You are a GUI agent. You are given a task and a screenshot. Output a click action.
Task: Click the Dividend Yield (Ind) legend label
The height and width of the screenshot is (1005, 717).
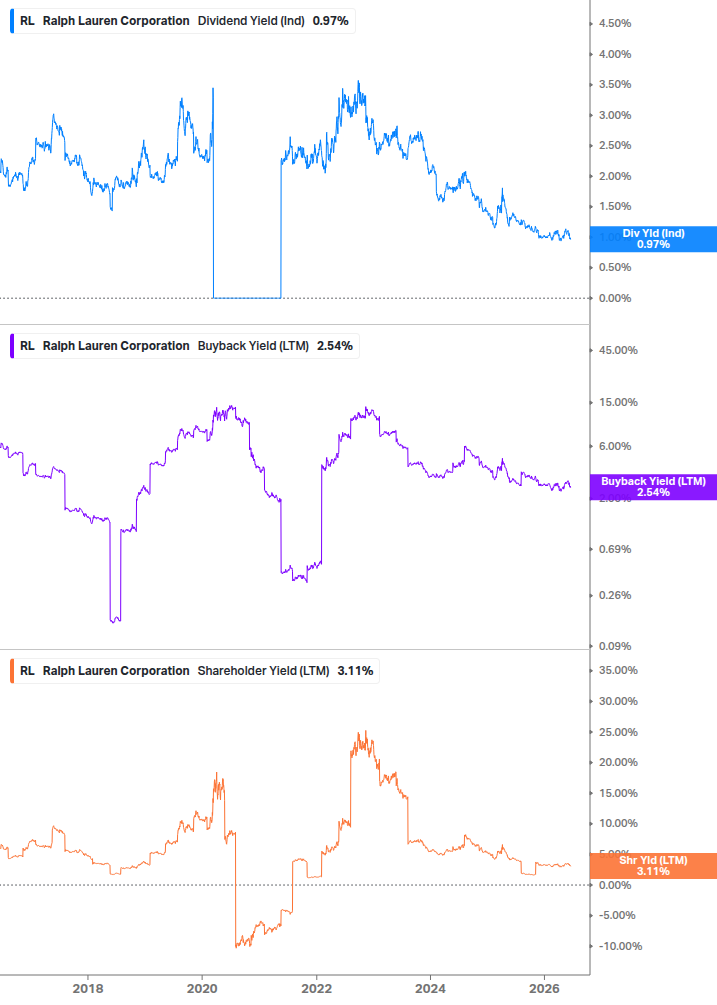pos(251,21)
